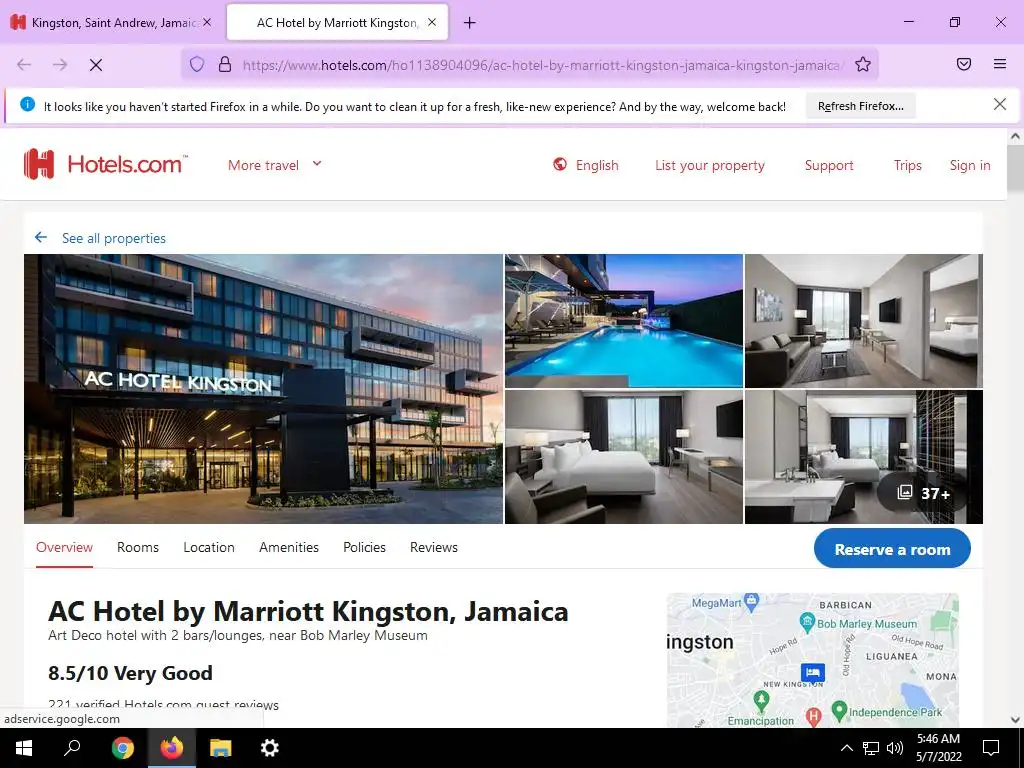1024x768 pixels.
Task: Open taskbar search magnifier
Action: [72, 748]
